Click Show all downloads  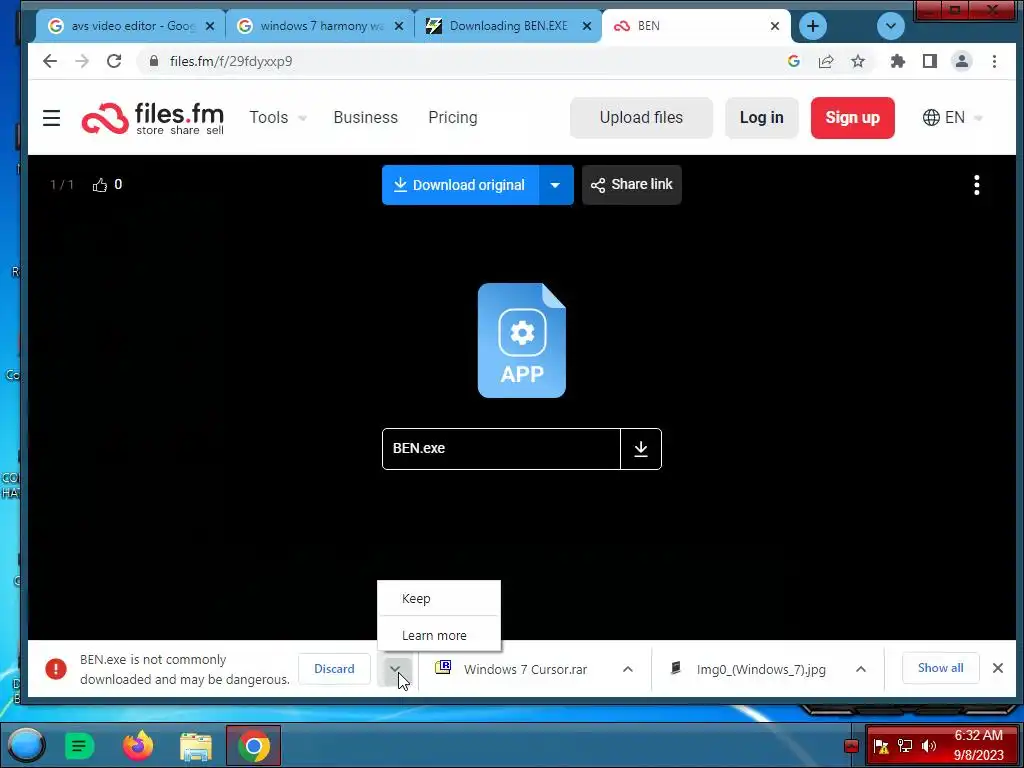[940, 668]
